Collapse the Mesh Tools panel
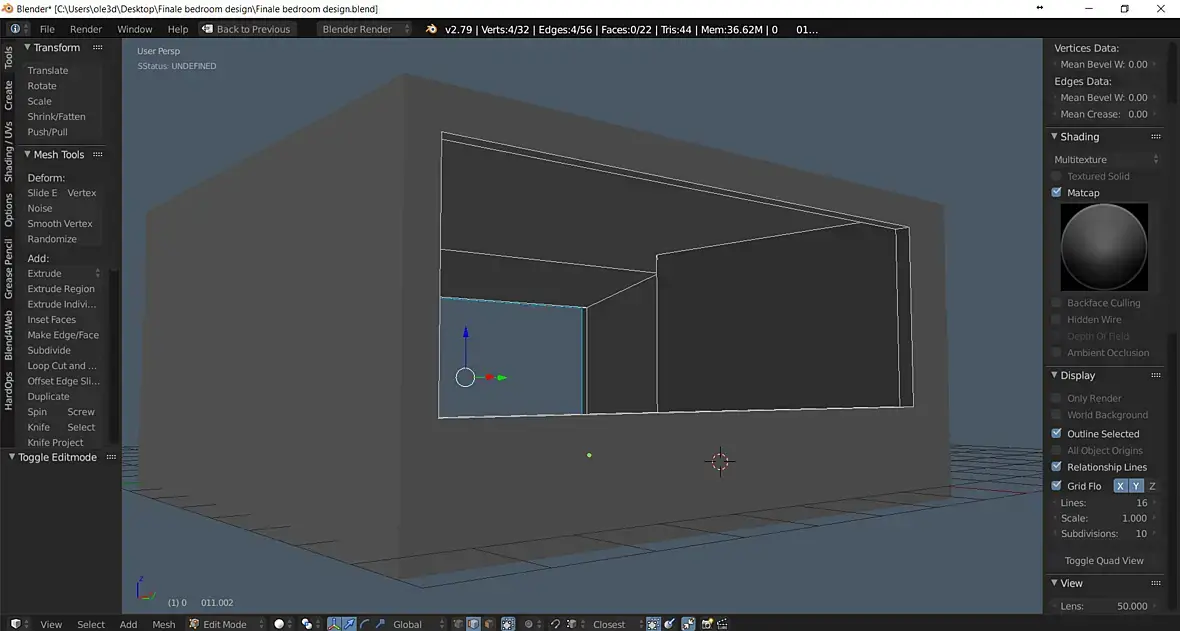1180x631 pixels. tap(27, 154)
